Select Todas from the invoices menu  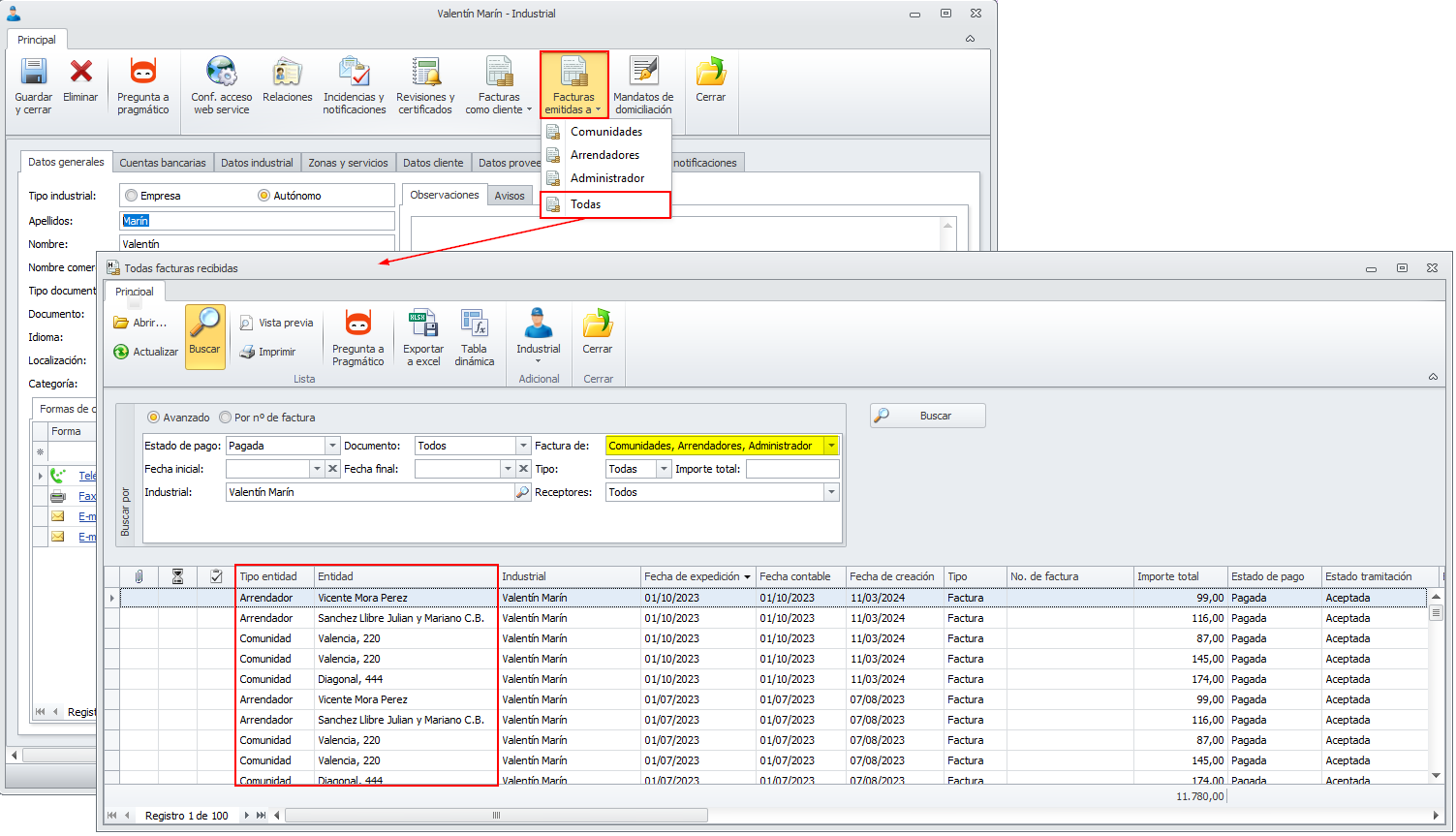[586, 204]
